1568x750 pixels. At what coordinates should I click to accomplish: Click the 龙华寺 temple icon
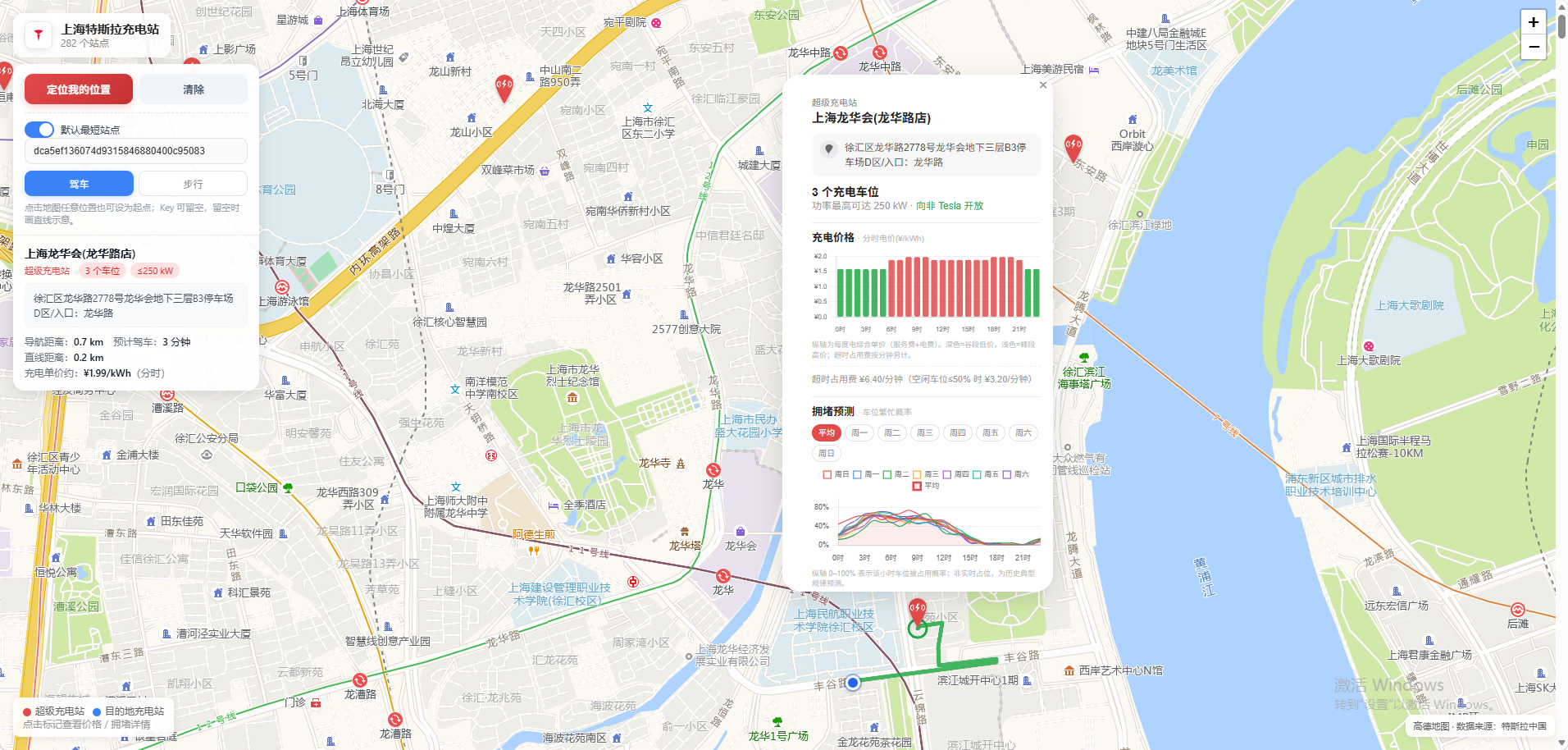[x=680, y=464]
